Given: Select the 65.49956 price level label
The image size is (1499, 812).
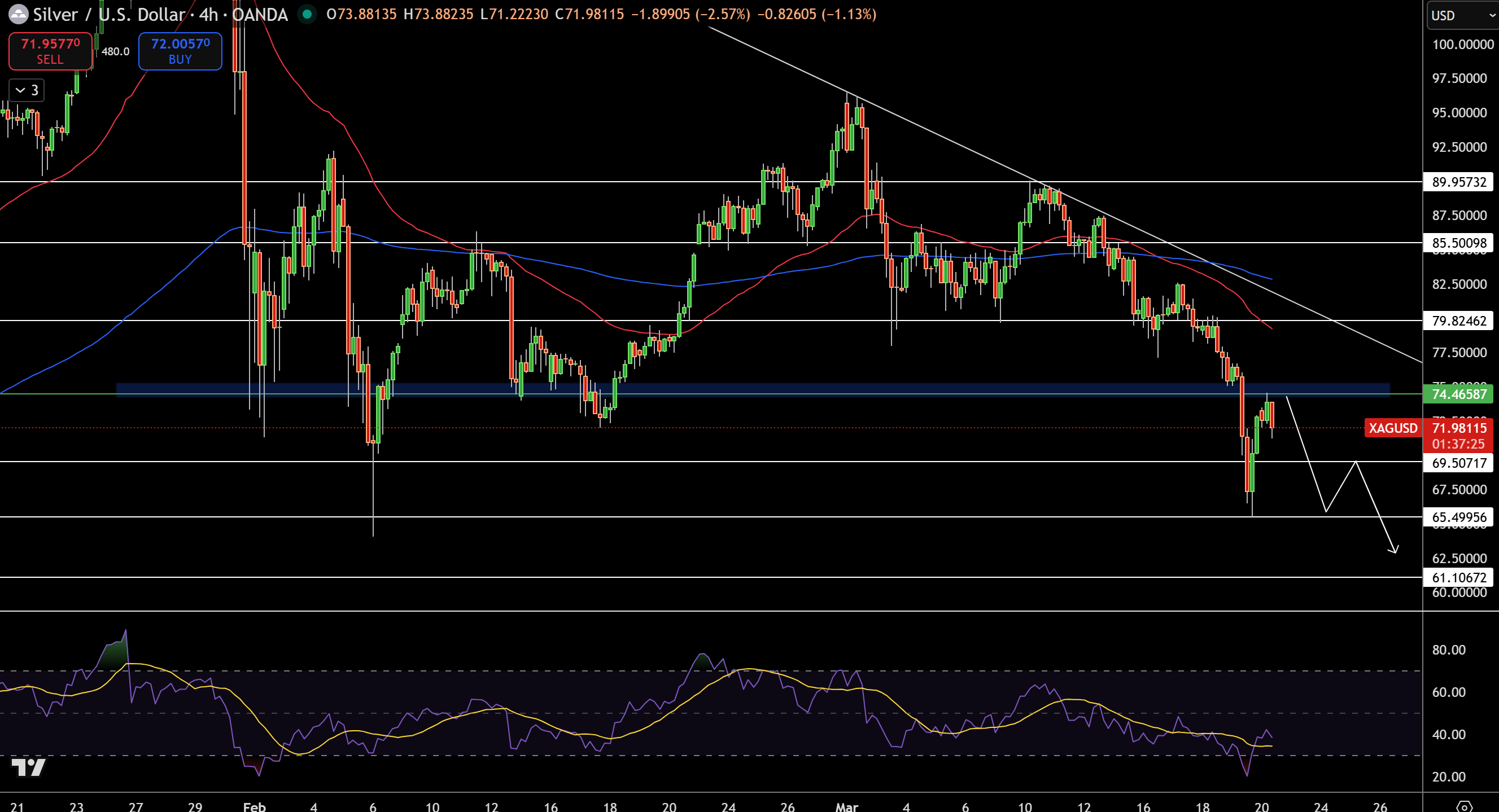Looking at the screenshot, I should (1459, 516).
